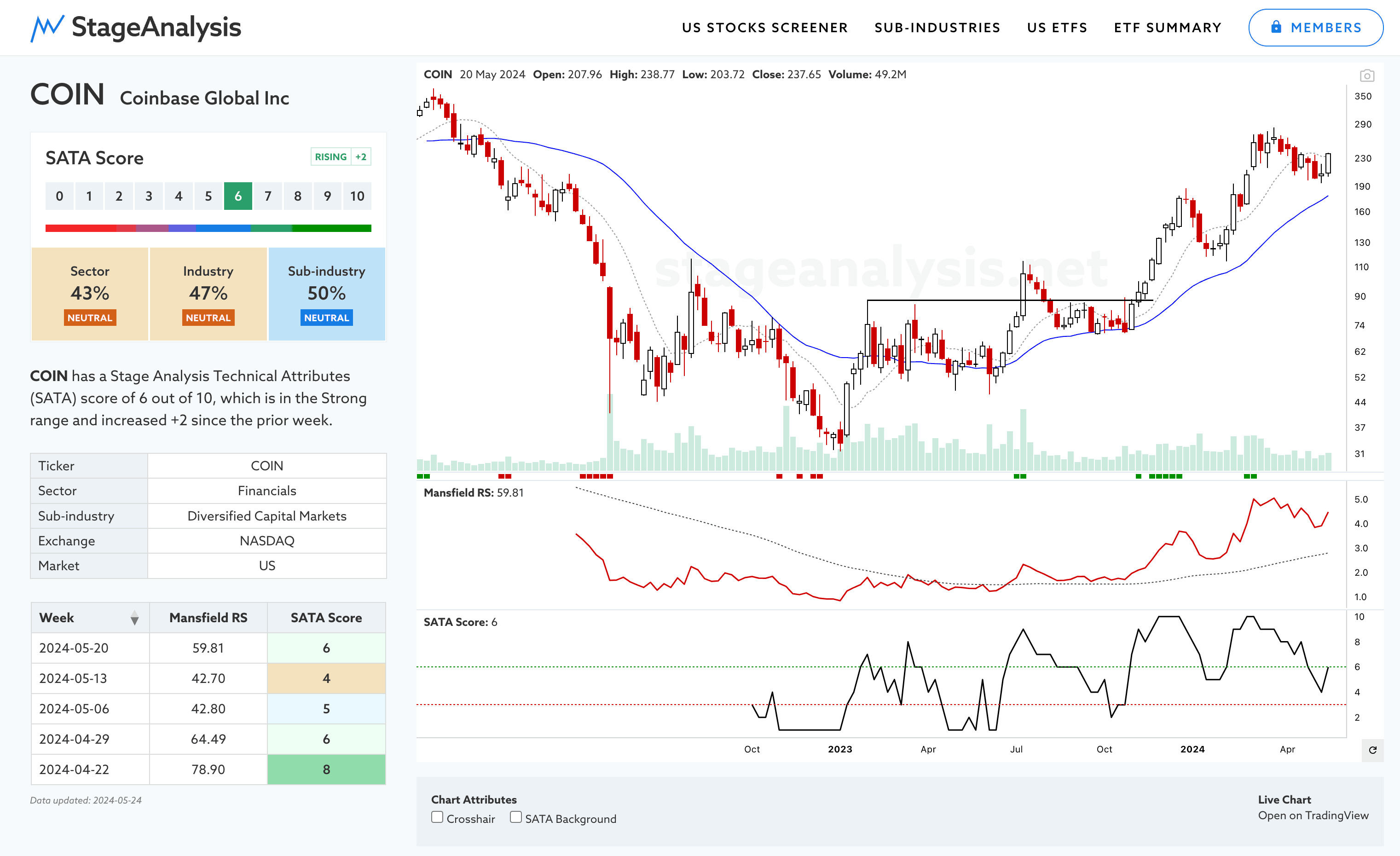The width and height of the screenshot is (1400, 856).
Task: Click Mansfield RS value 64.49
Action: tap(208, 739)
